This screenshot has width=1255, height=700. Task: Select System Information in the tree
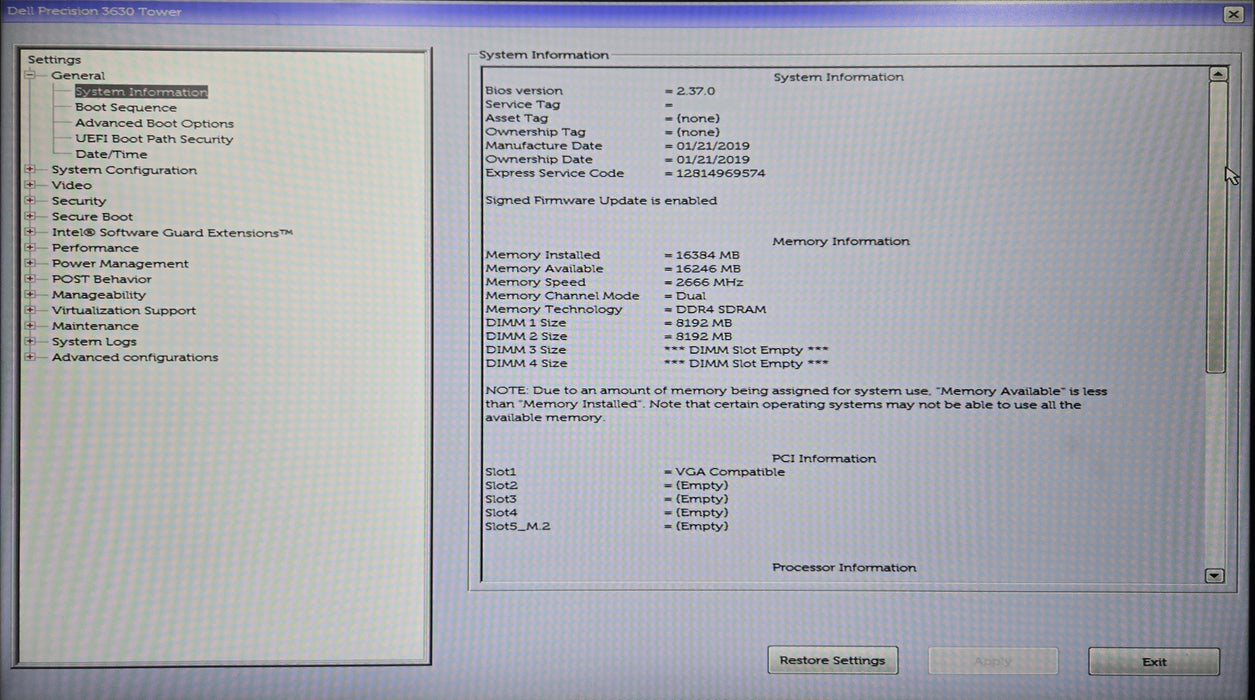pos(141,92)
